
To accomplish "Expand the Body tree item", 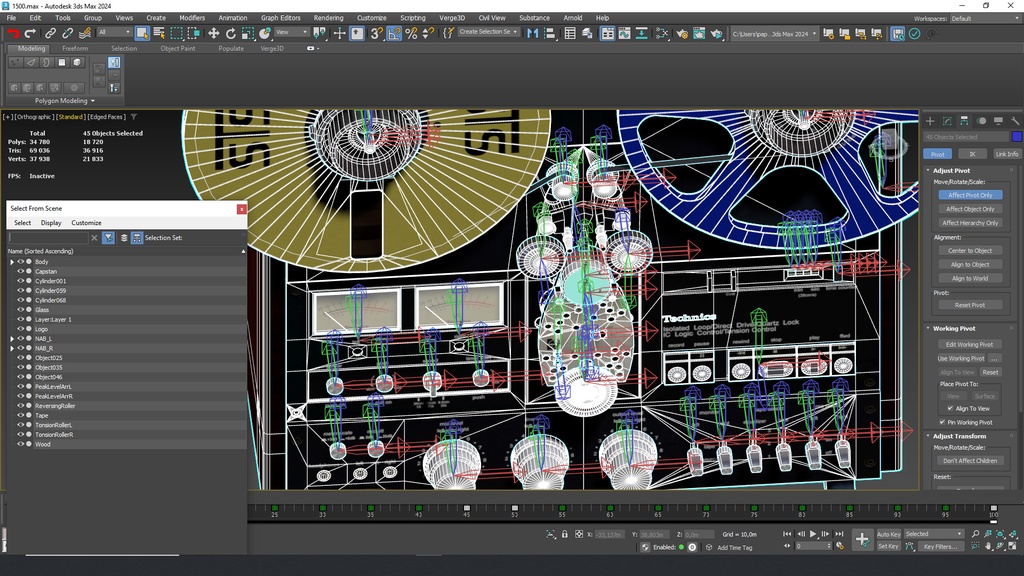I will (12, 262).
